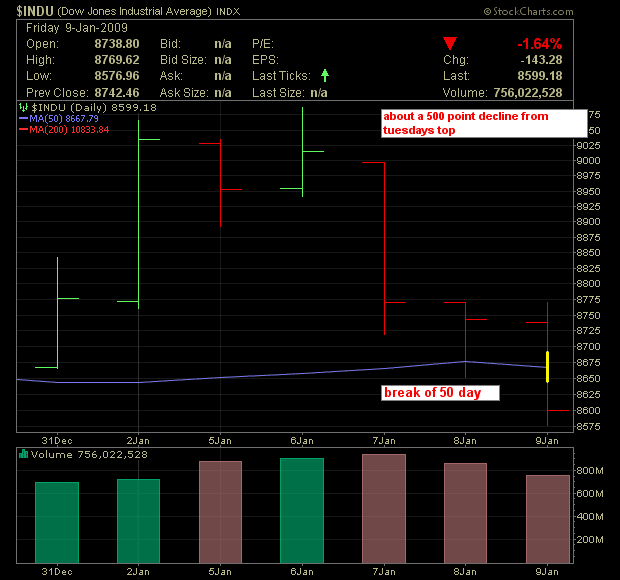Click the MA(50) 8667.79 legend text
The image size is (620, 580).
pos(64,118)
